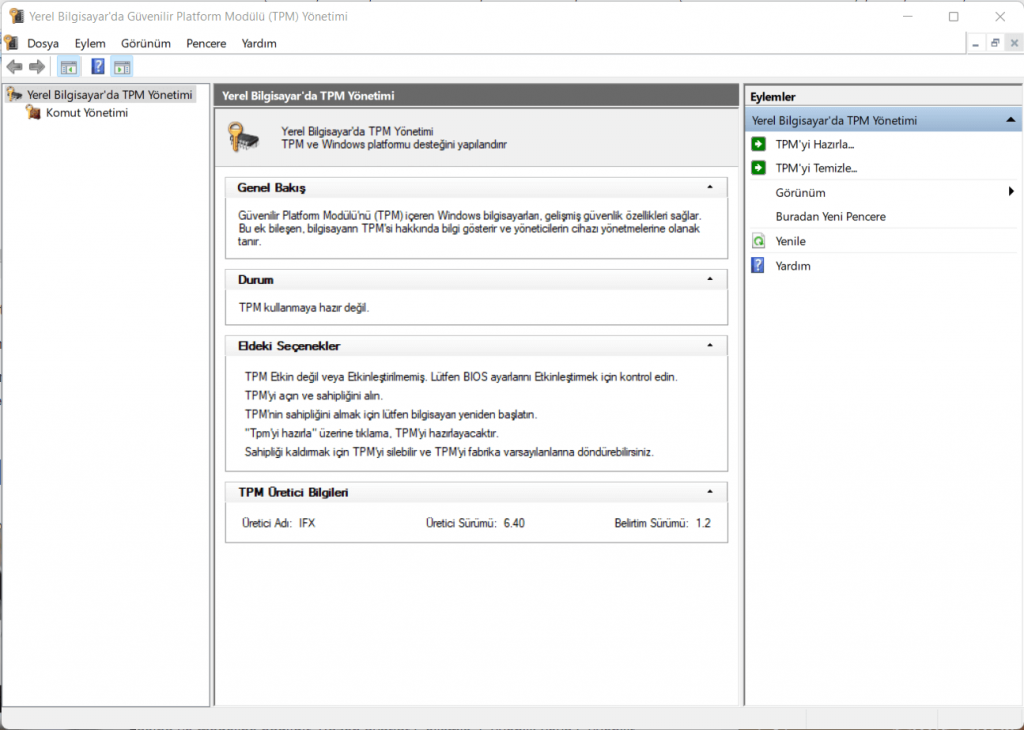Open the Dosya menu

point(43,44)
